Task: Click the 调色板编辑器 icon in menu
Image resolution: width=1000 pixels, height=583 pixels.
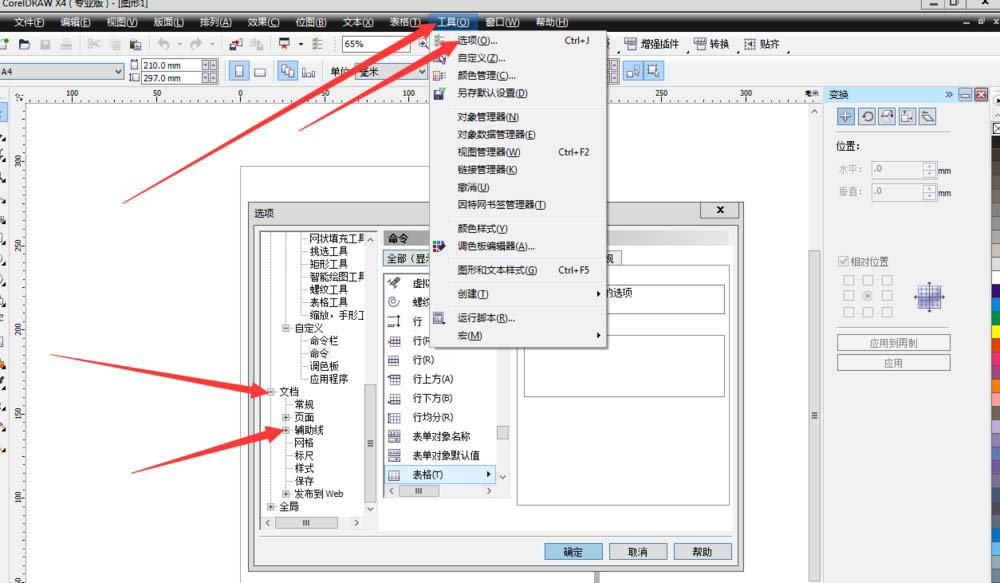Action: tap(439, 246)
